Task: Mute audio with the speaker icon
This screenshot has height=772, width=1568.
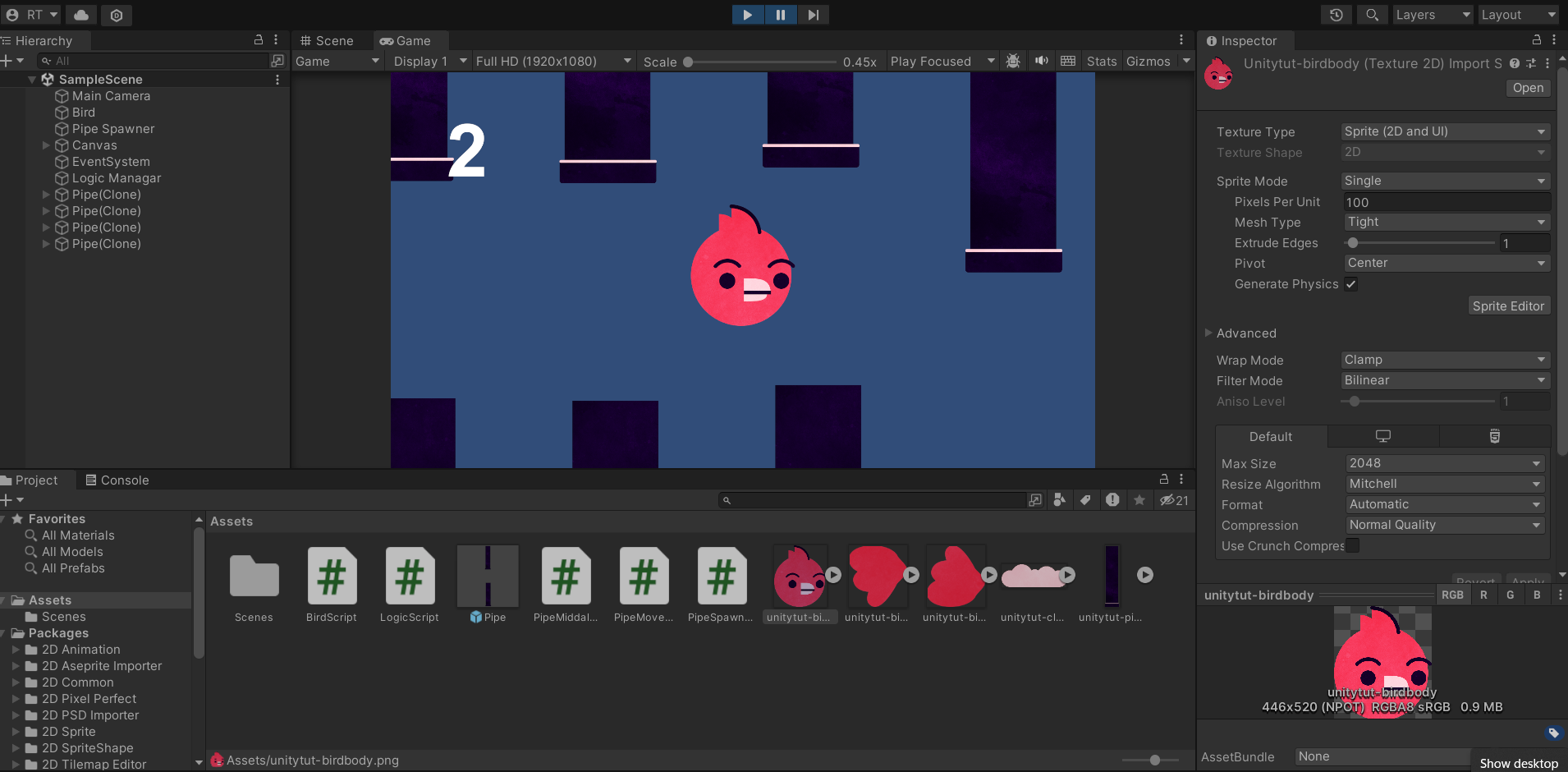Action: pos(1041,61)
